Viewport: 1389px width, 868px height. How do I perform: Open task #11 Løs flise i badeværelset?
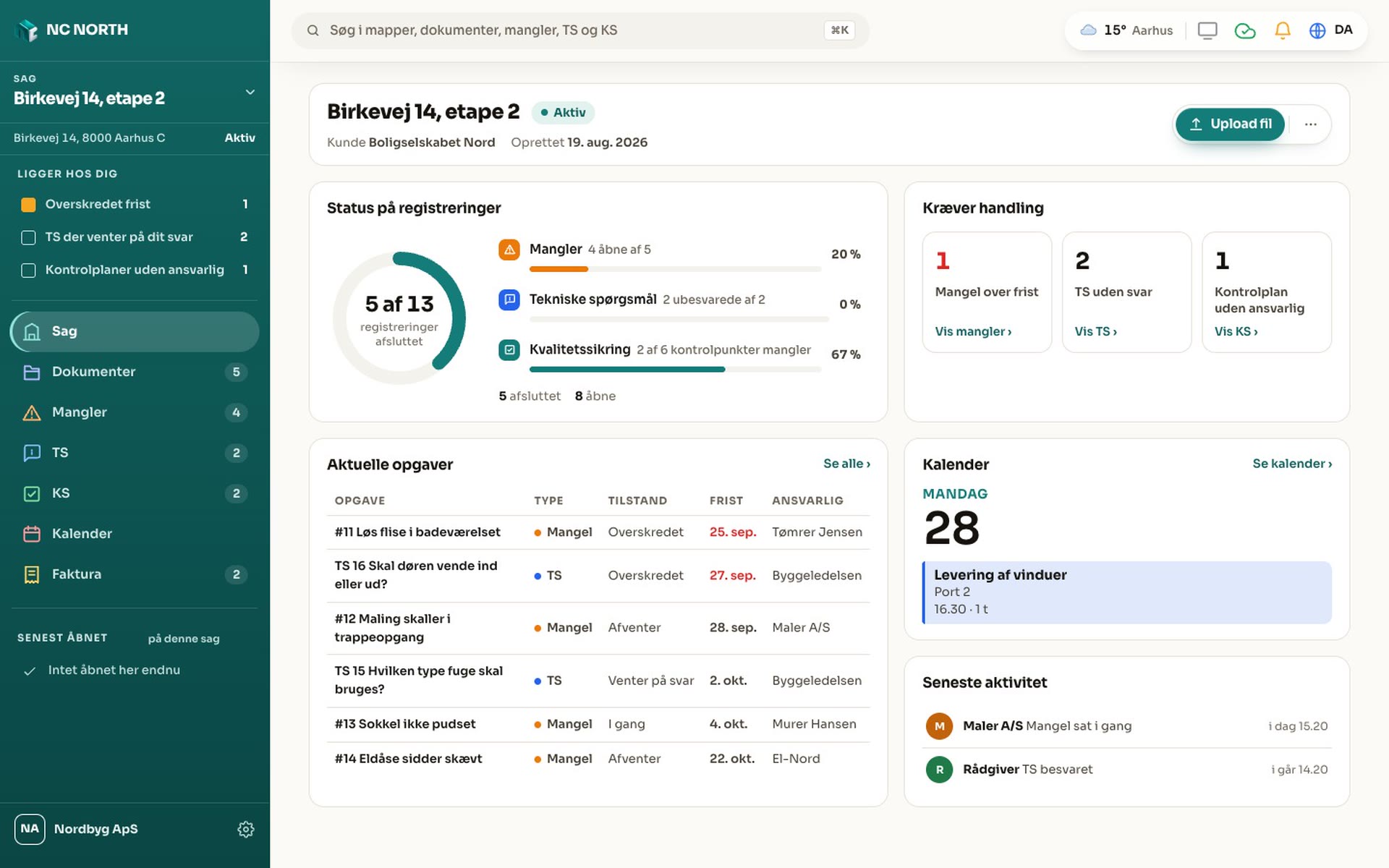point(598,532)
